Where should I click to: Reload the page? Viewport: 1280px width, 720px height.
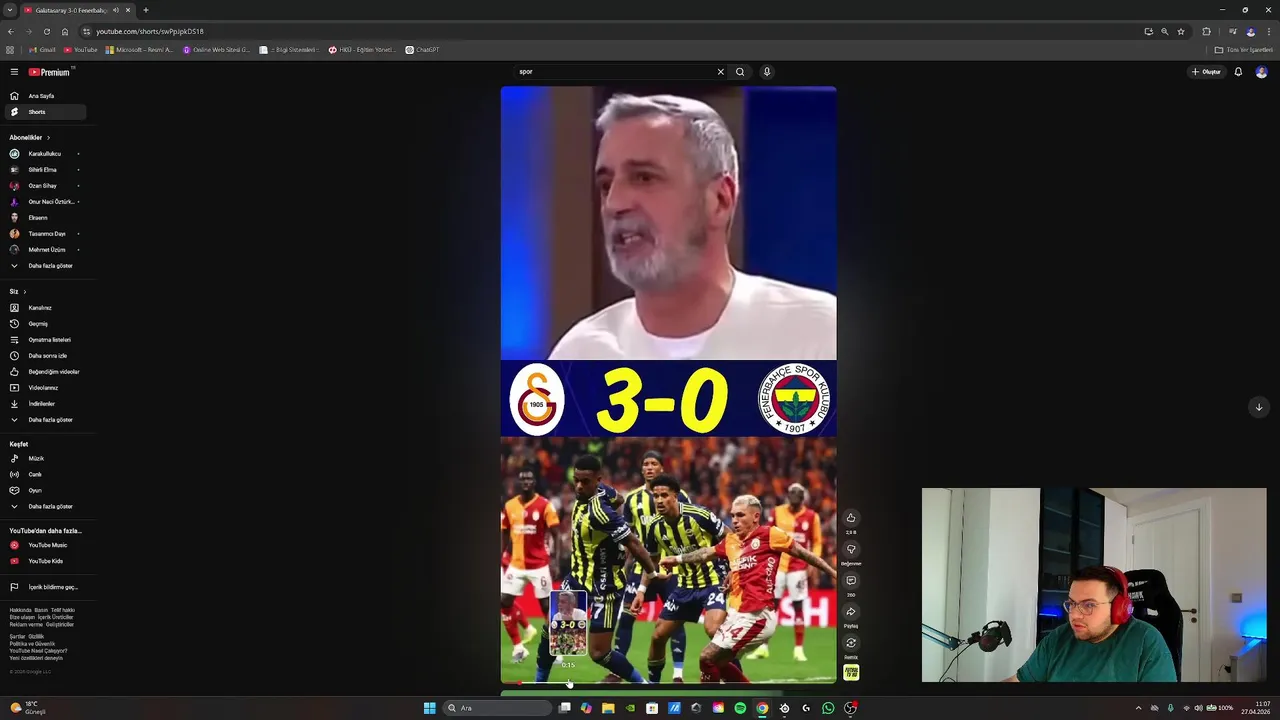(46, 31)
